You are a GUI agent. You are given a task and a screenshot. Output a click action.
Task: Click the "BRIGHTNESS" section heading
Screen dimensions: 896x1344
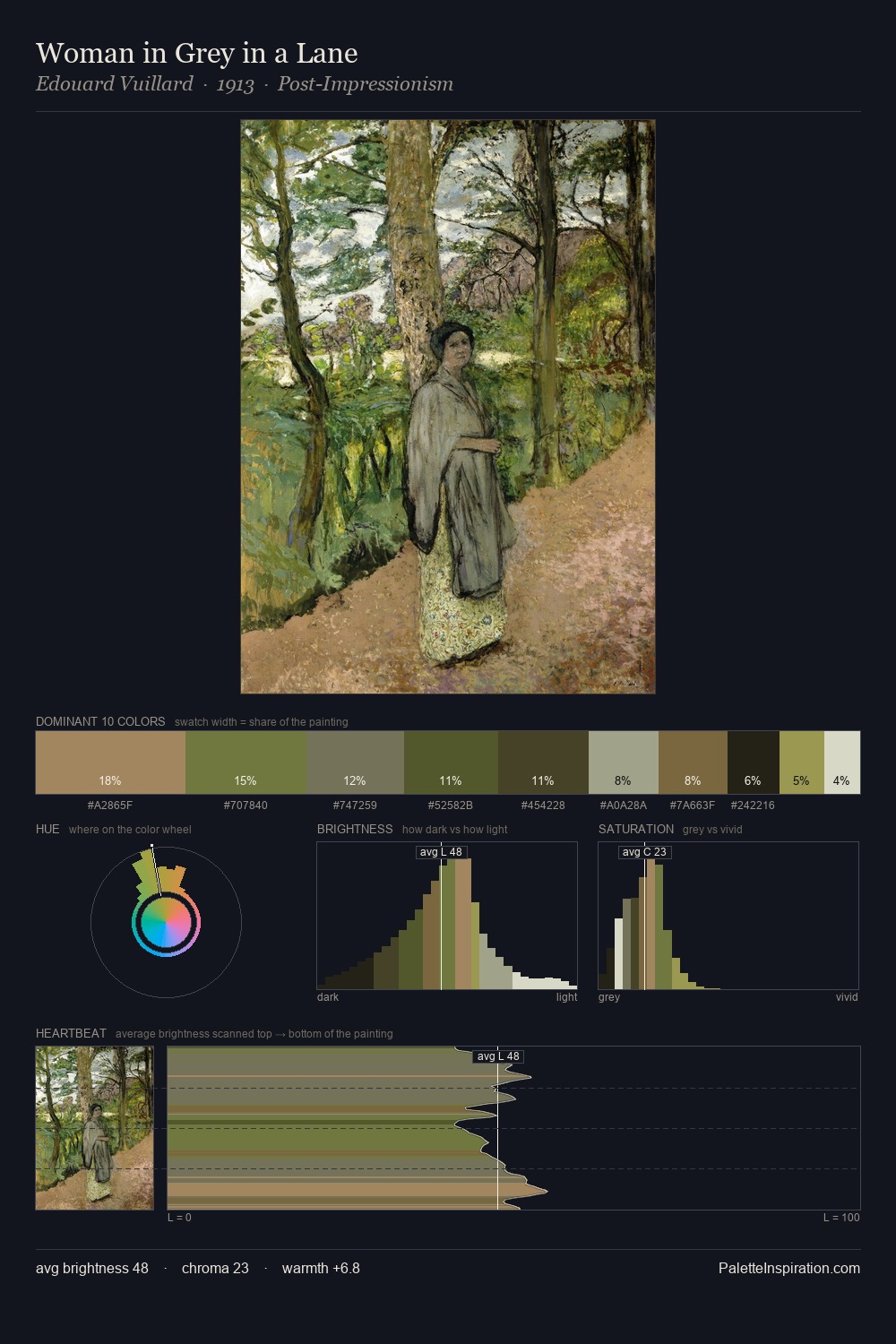355,829
